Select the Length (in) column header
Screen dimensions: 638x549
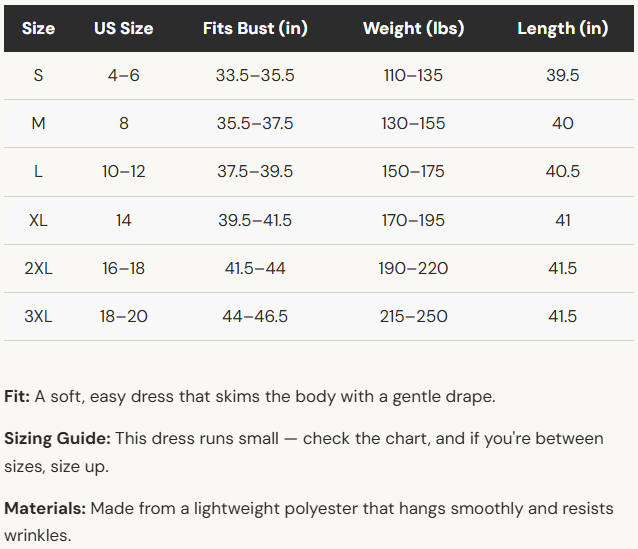[x=563, y=28]
